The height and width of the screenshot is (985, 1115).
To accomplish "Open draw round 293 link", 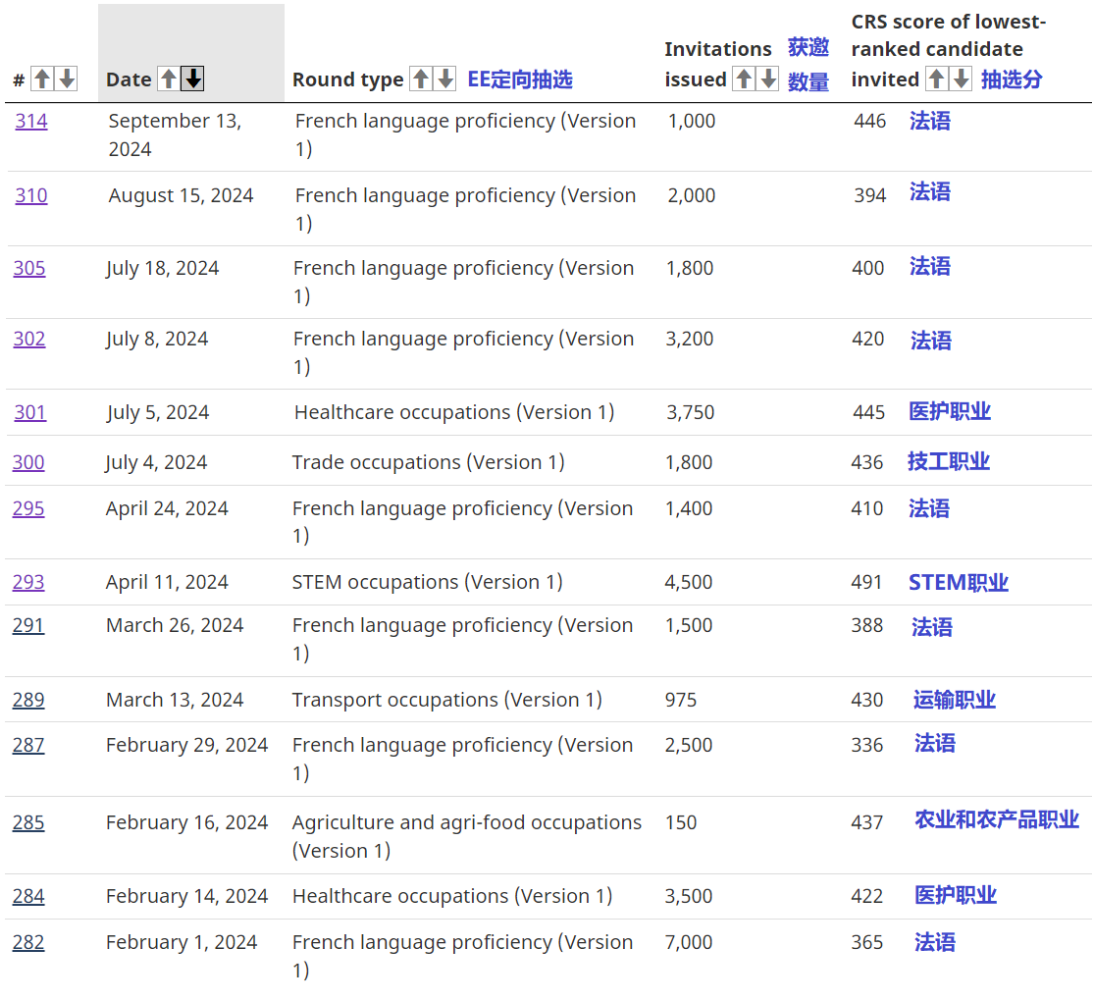I will click(x=28, y=582).
